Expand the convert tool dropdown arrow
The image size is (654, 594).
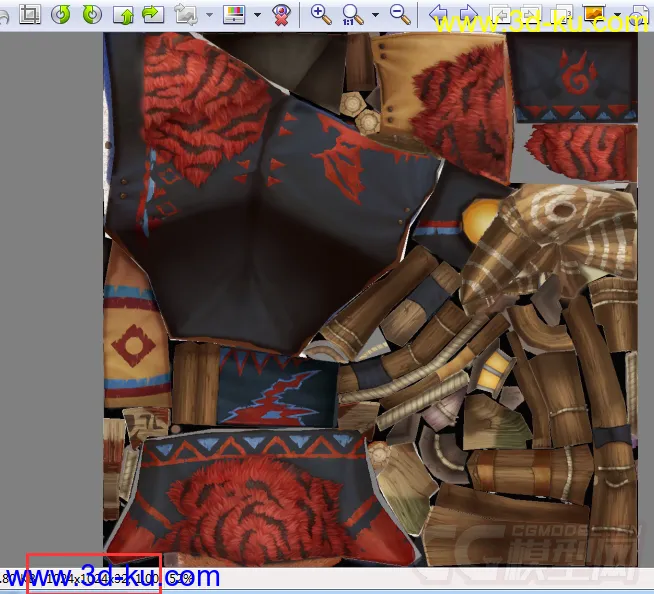(x=209, y=15)
